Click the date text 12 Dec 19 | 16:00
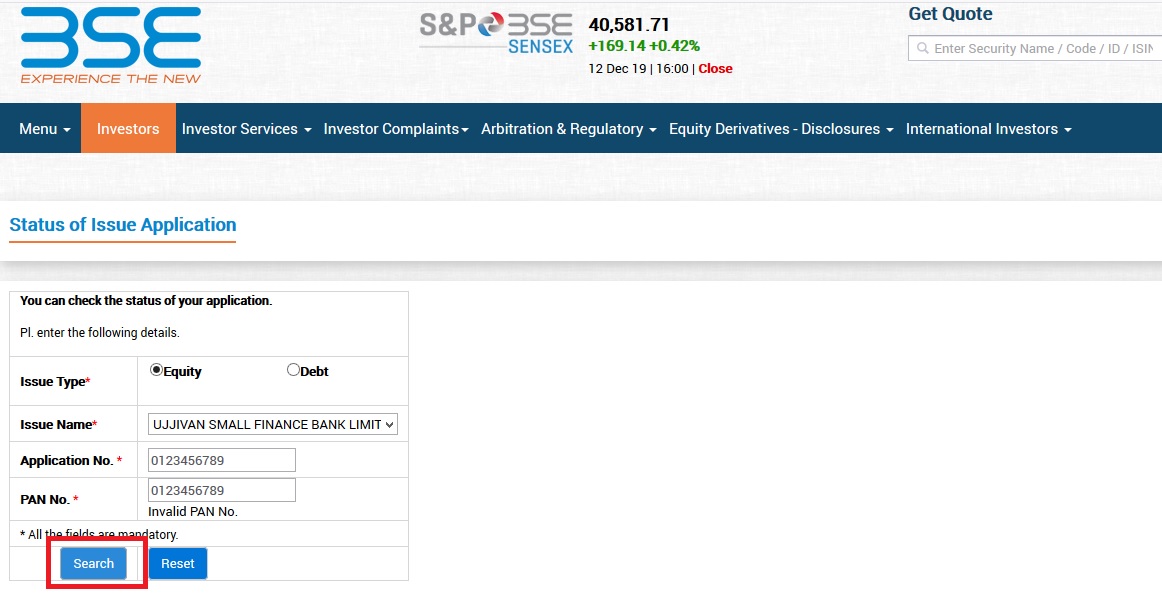This screenshot has height=595, width=1162. (639, 68)
